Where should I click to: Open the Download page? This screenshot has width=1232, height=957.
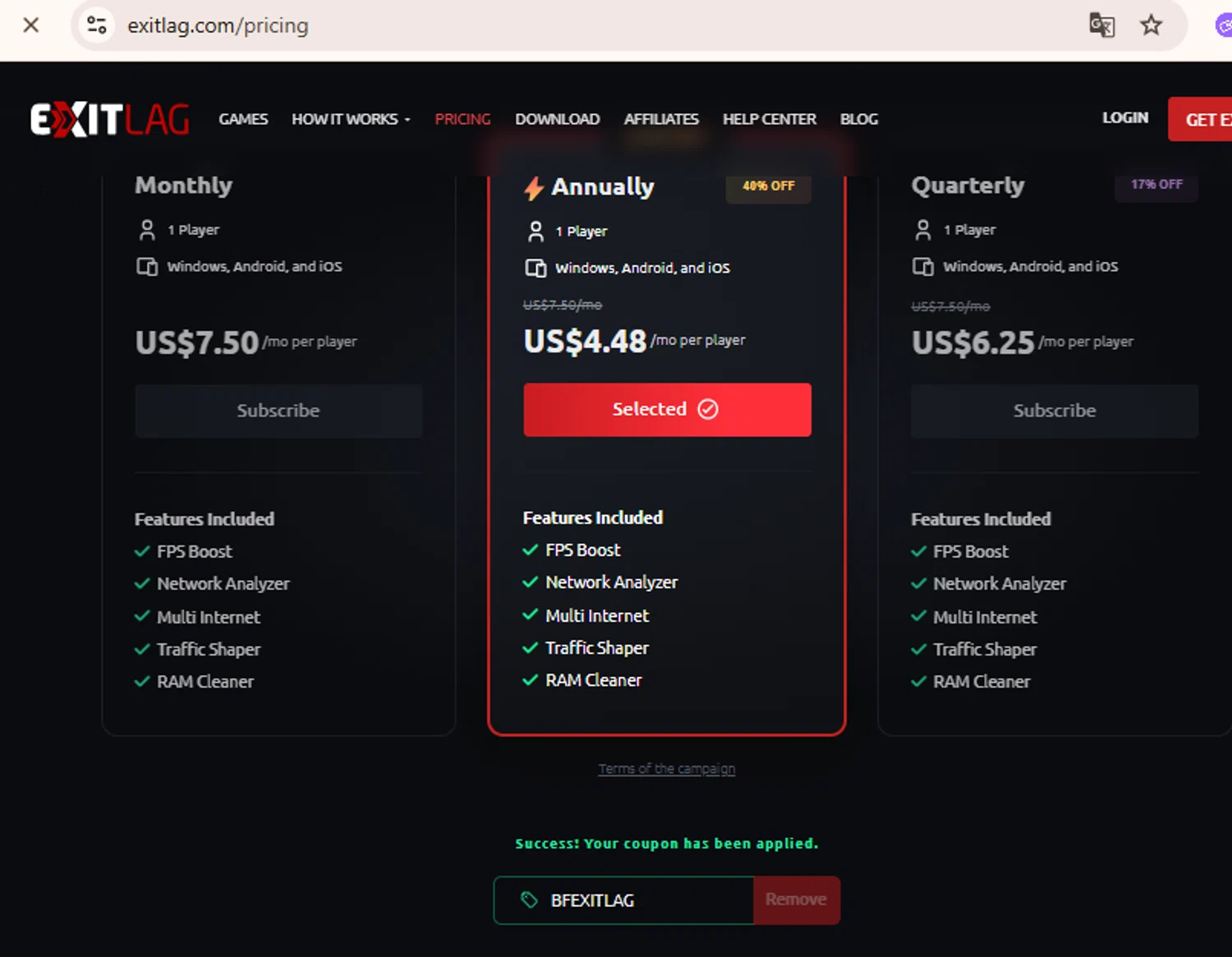coord(557,119)
